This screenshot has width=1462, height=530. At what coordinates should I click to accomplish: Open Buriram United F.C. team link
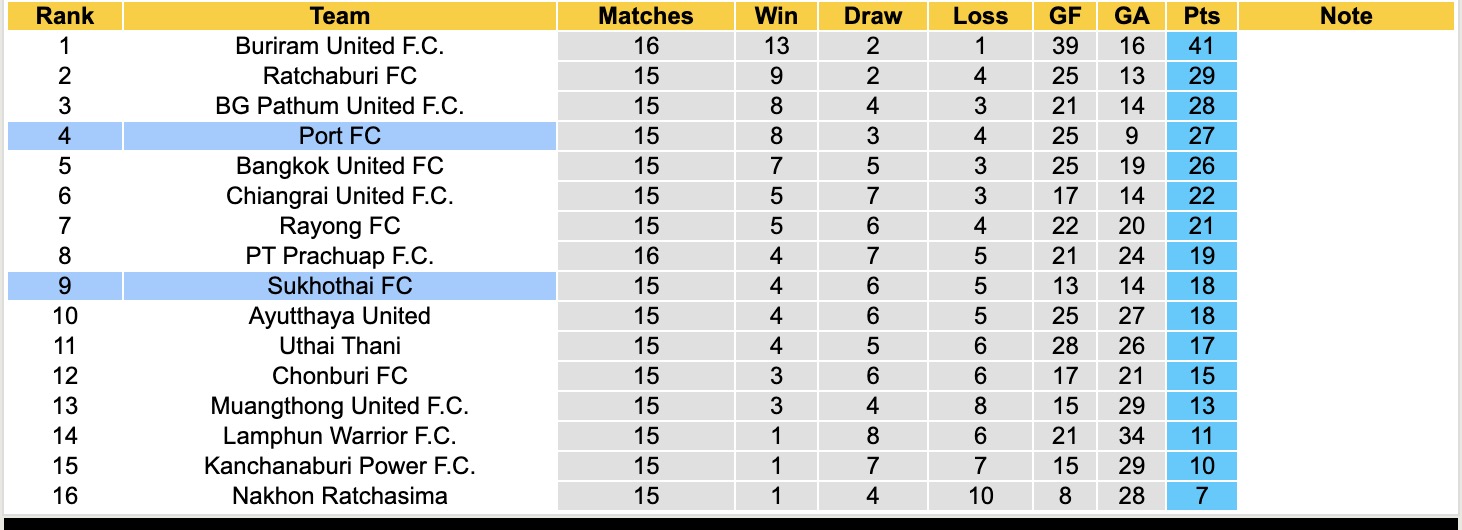[340, 46]
